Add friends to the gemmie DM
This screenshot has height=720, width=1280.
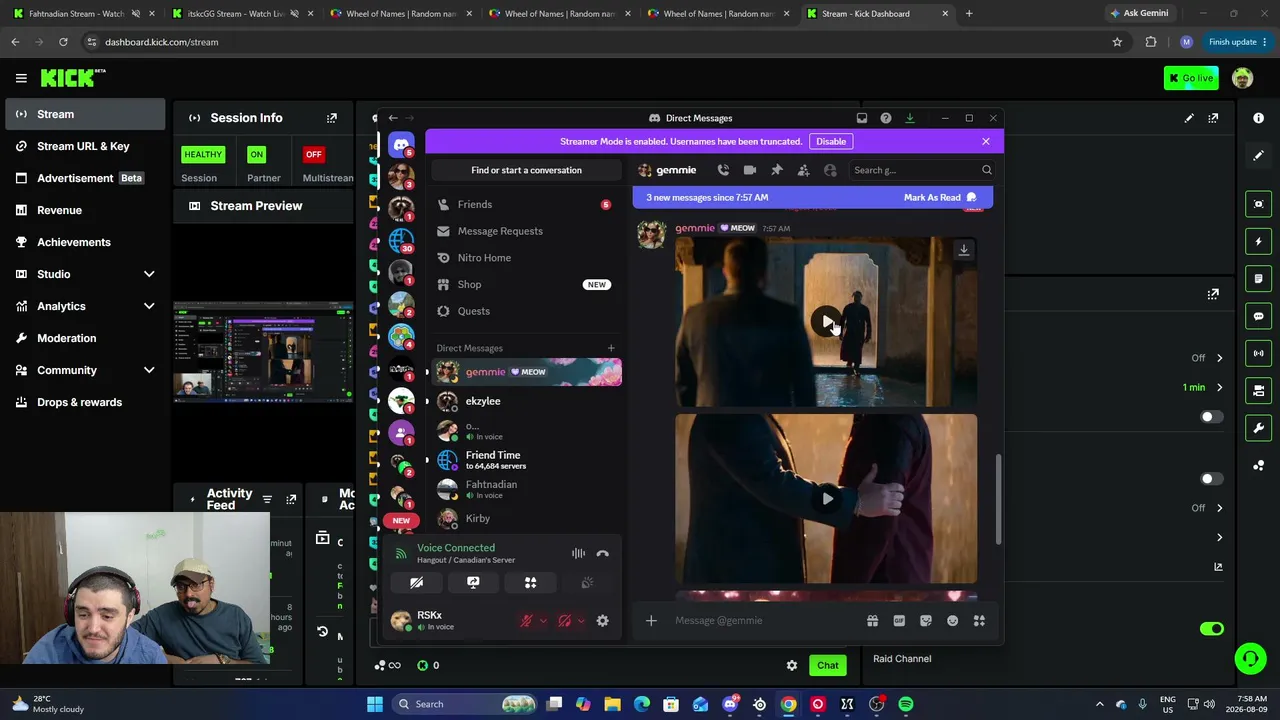(803, 170)
